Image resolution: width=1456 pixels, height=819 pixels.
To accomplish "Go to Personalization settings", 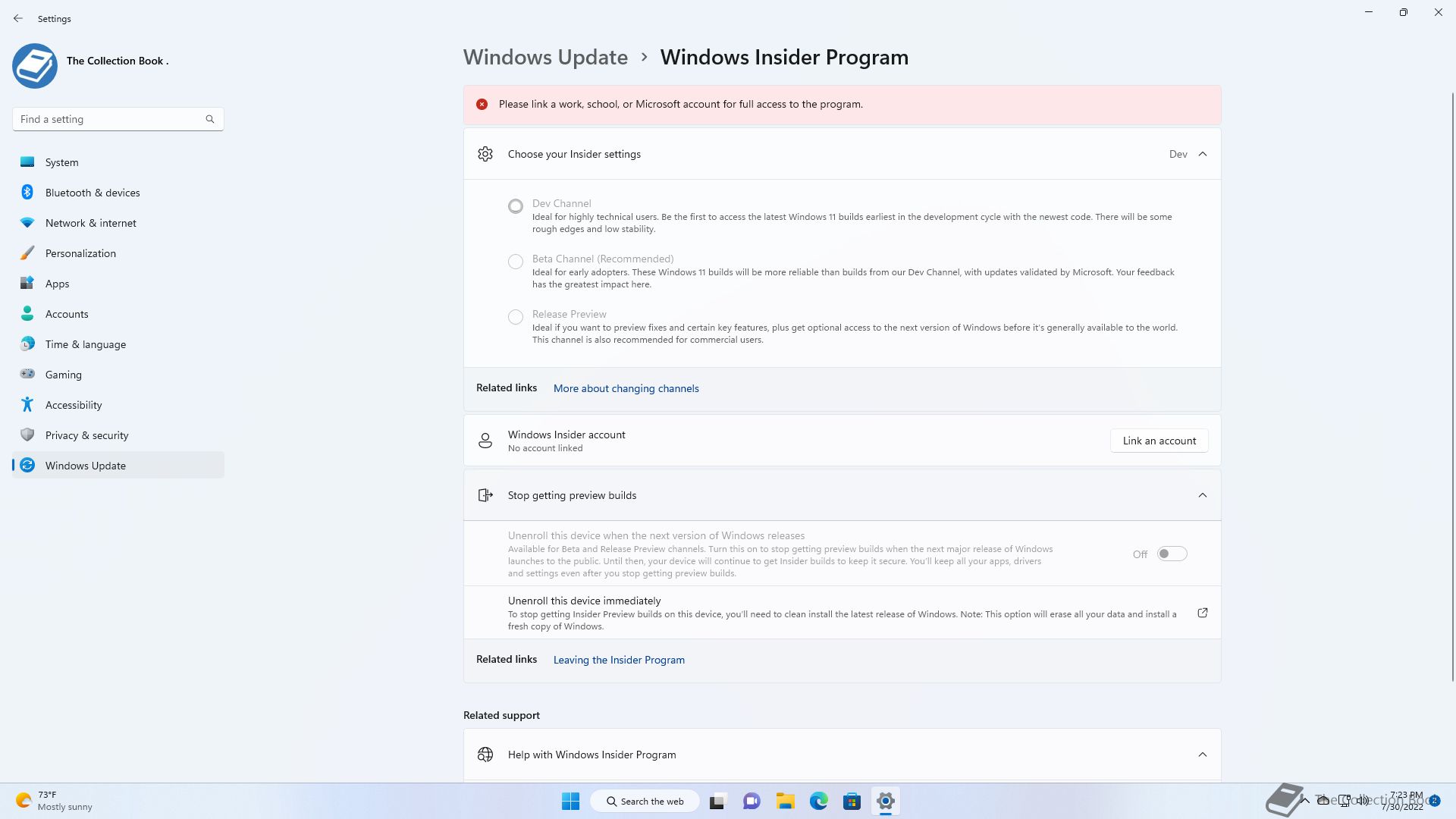I will pyautogui.click(x=118, y=253).
